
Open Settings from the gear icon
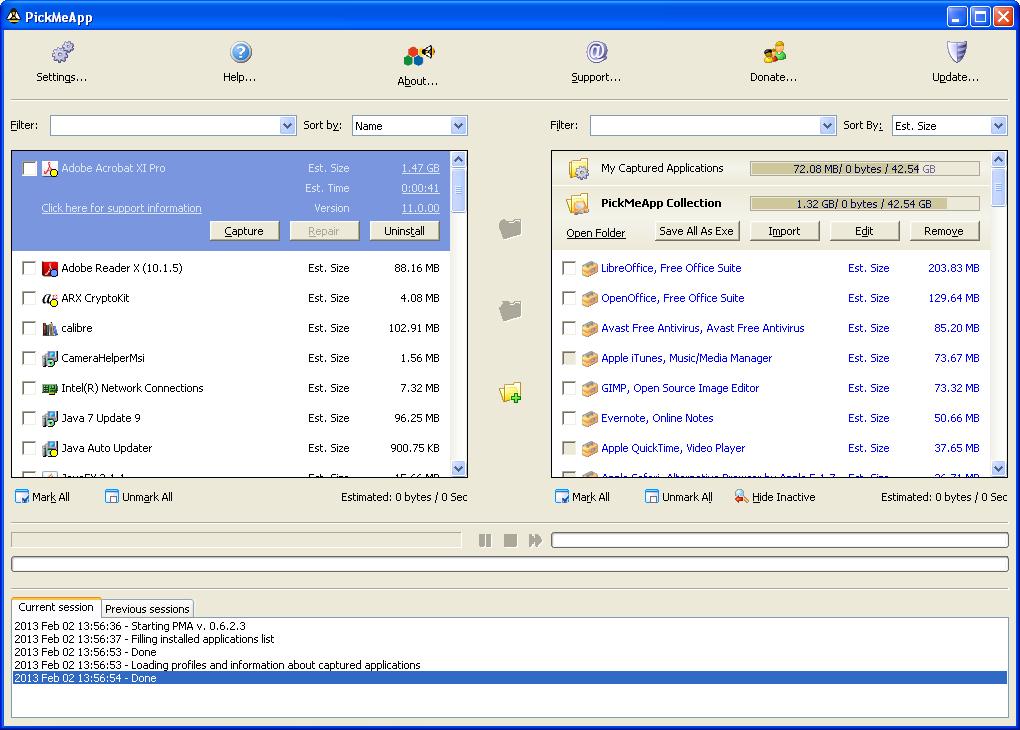pos(63,52)
